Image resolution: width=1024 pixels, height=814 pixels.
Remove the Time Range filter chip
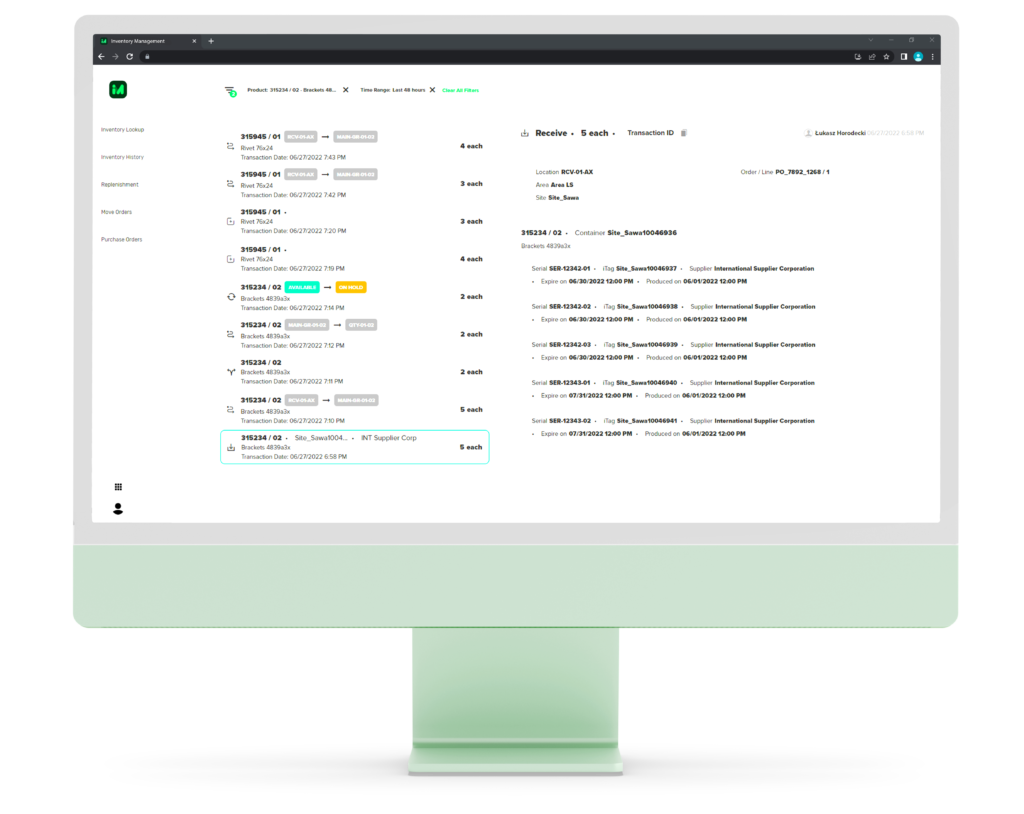click(432, 90)
